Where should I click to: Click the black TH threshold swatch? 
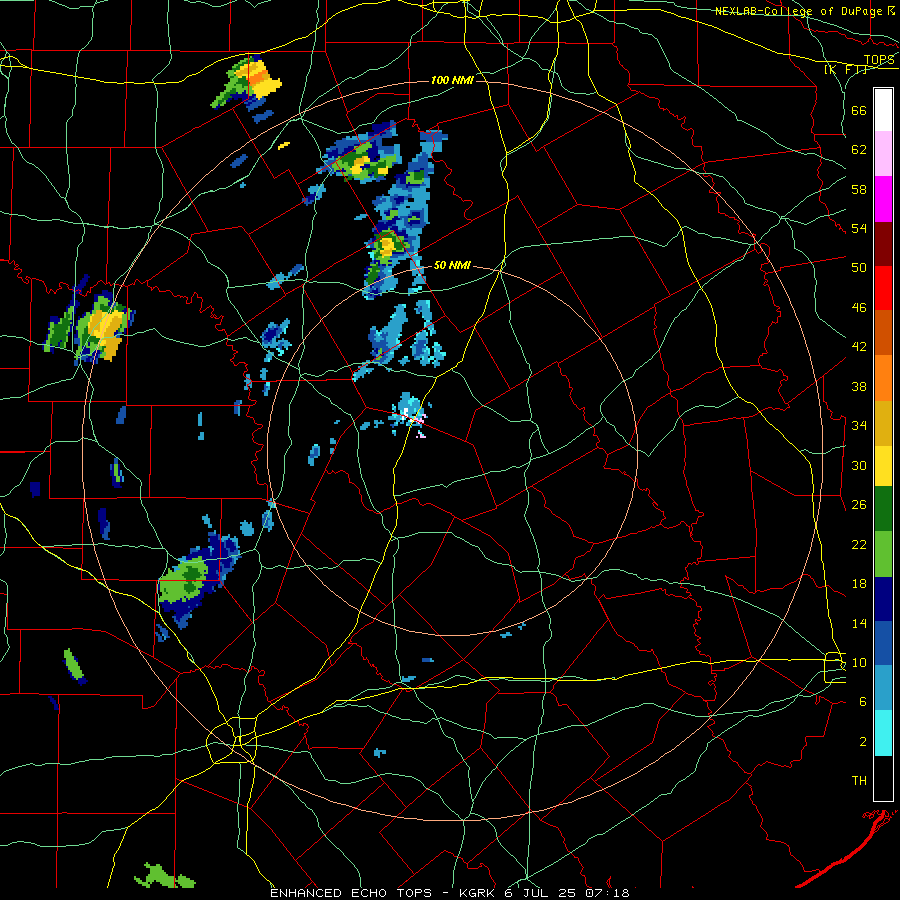[883, 778]
